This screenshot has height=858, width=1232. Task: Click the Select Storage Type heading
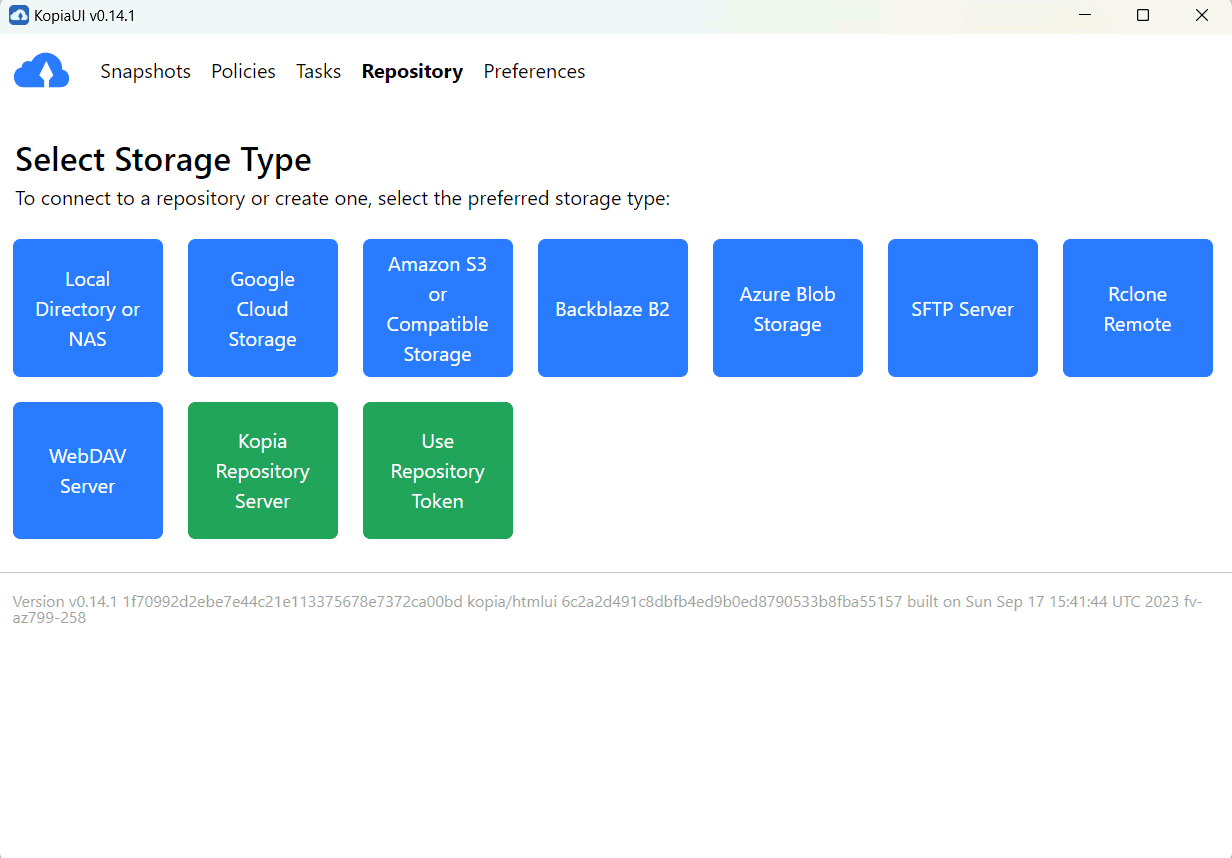tap(163, 160)
